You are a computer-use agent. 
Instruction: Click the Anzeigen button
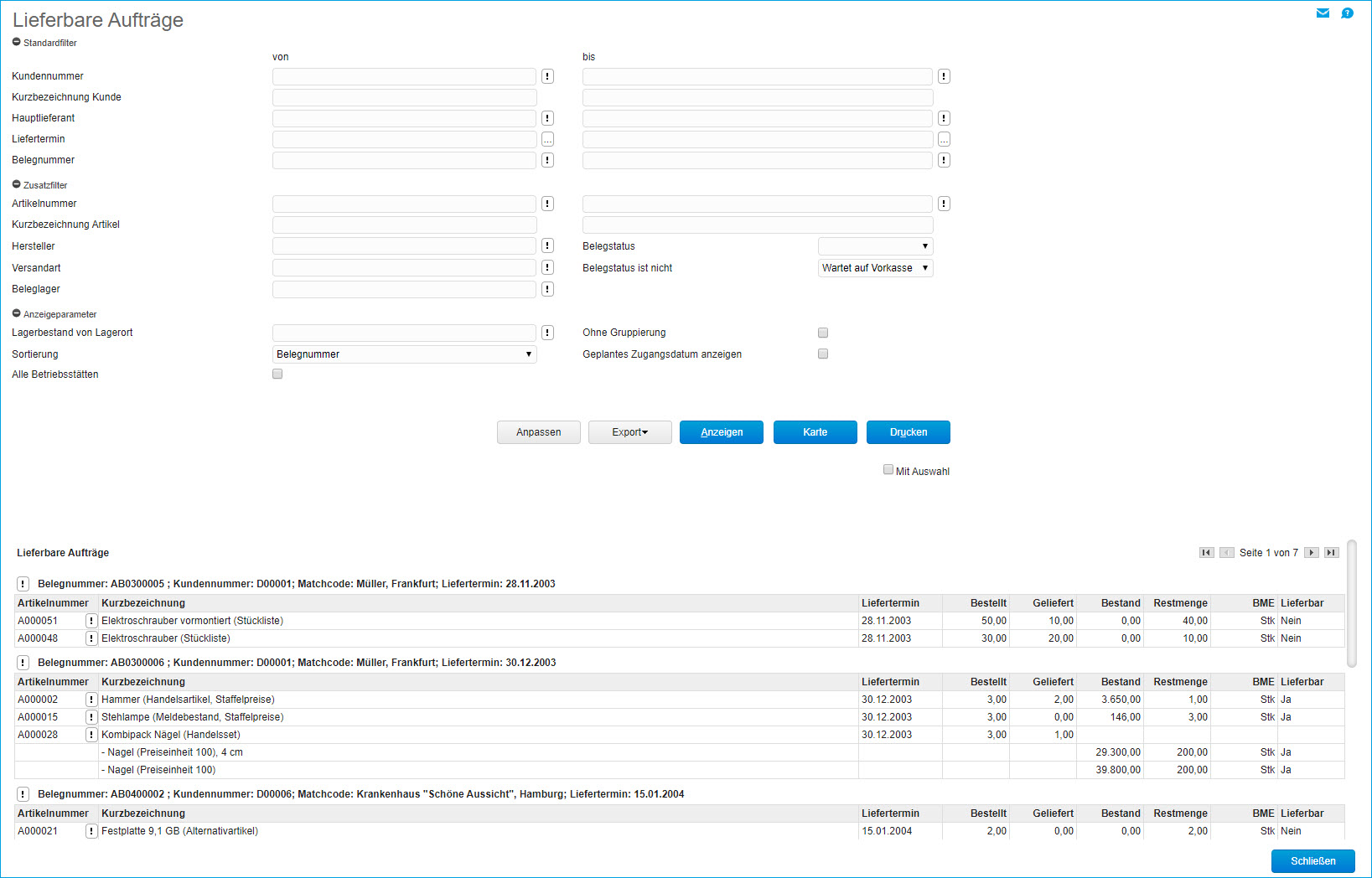pyautogui.click(x=721, y=432)
